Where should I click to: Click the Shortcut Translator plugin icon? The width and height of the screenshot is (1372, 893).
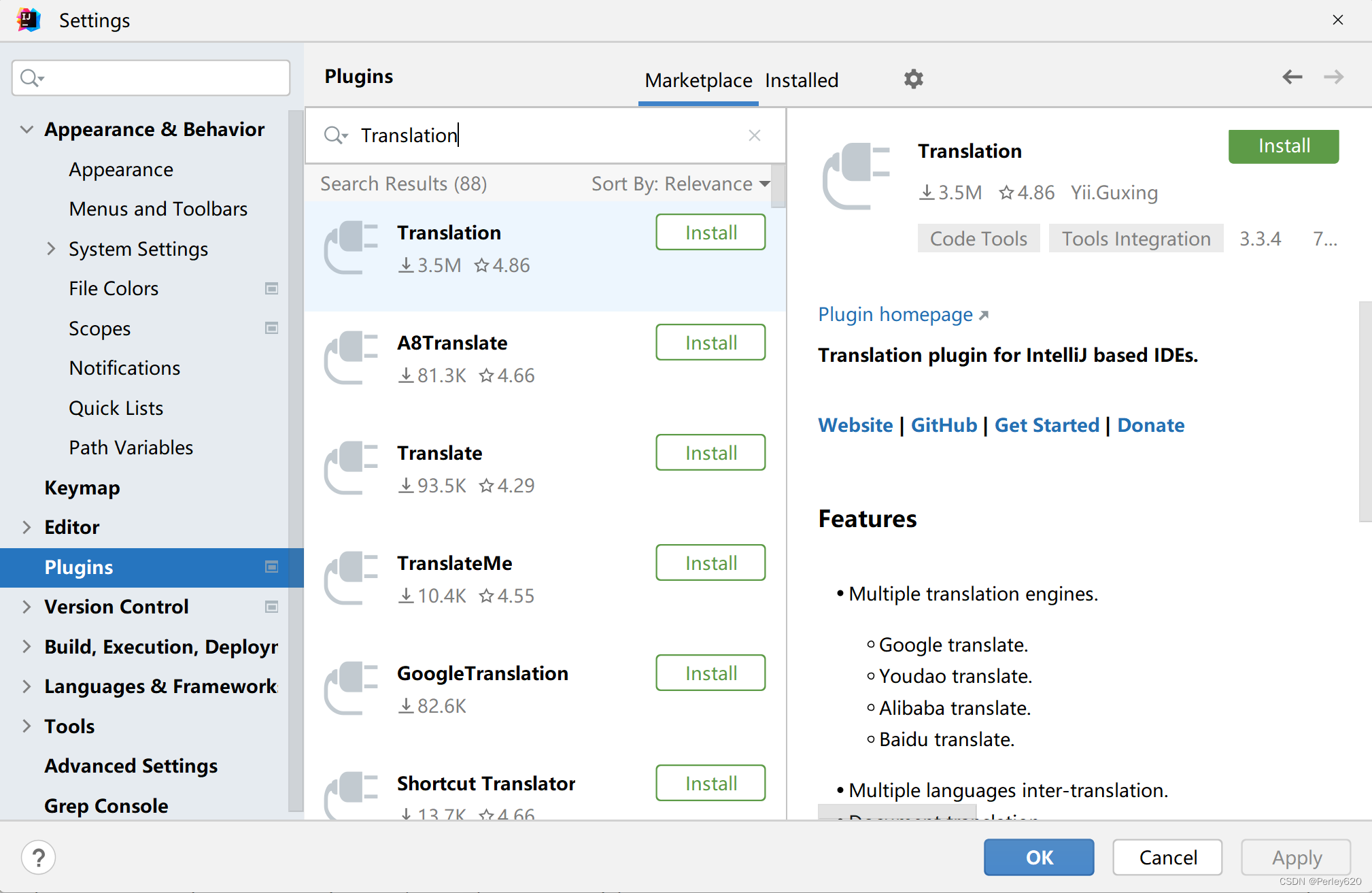[x=351, y=794]
